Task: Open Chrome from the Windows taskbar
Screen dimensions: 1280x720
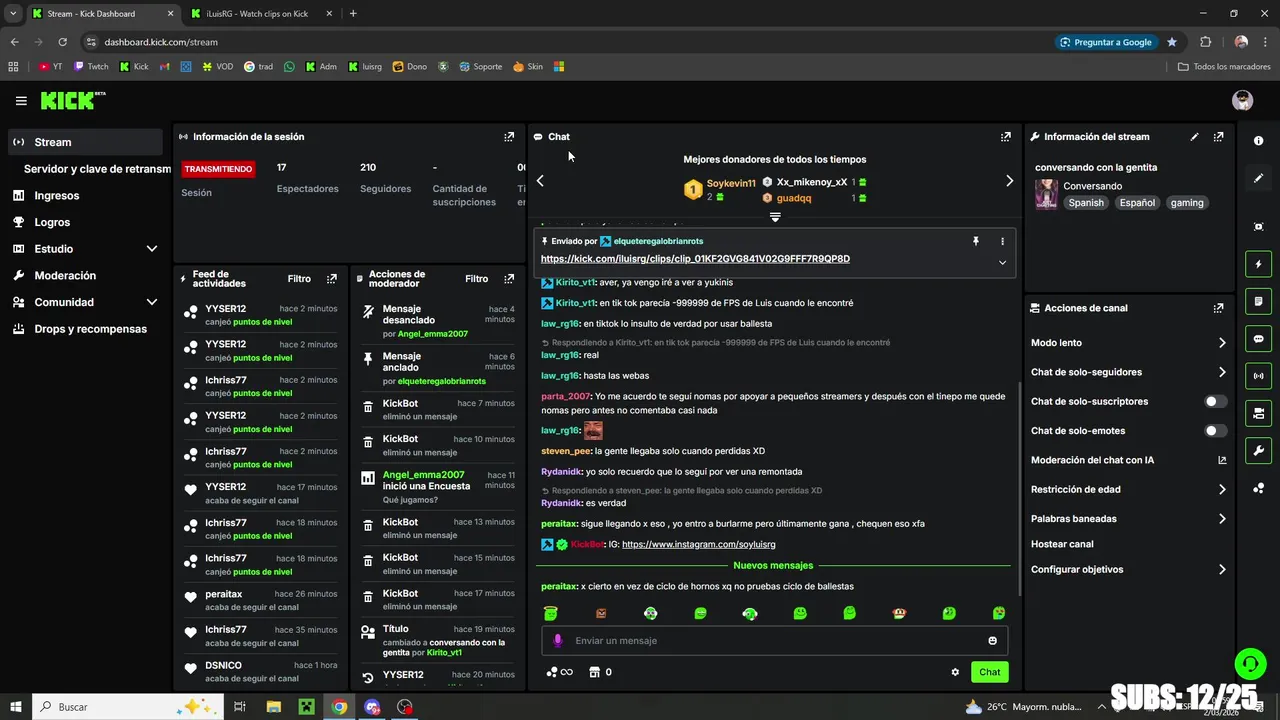Action: click(x=339, y=707)
